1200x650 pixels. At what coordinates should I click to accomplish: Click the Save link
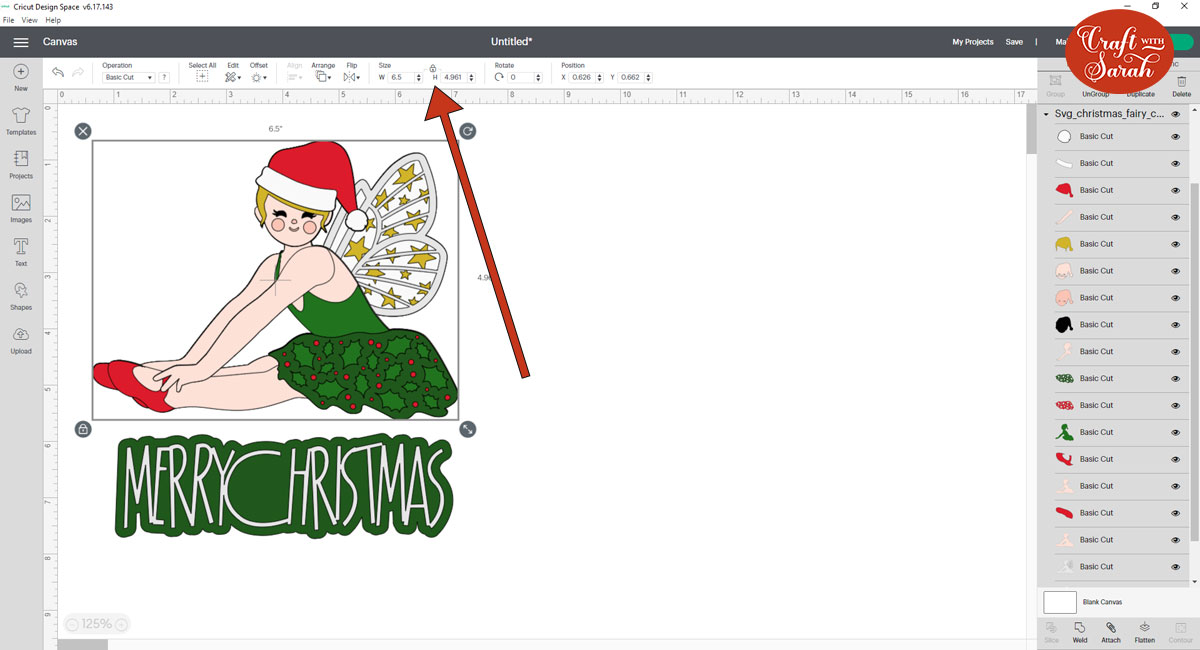(x=1014, y=42)
